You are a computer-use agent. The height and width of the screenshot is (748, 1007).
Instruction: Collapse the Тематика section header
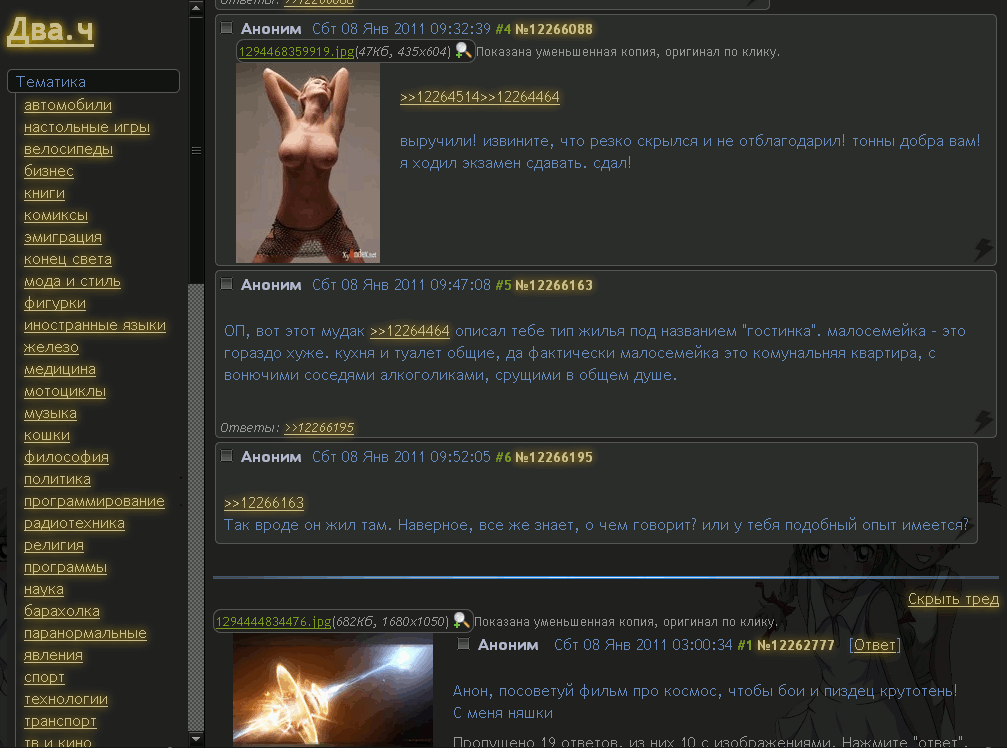tap(93, 82)
